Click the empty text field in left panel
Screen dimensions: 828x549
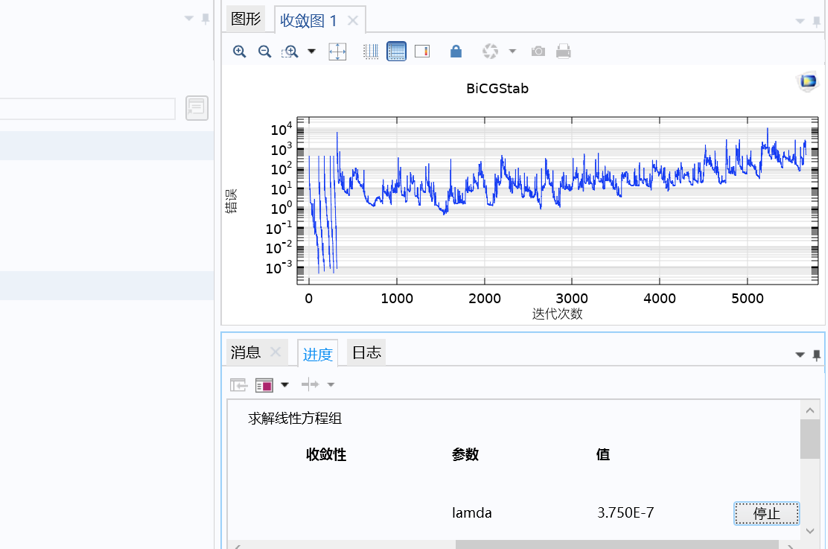pyautogui.click(x=88, y=108)
